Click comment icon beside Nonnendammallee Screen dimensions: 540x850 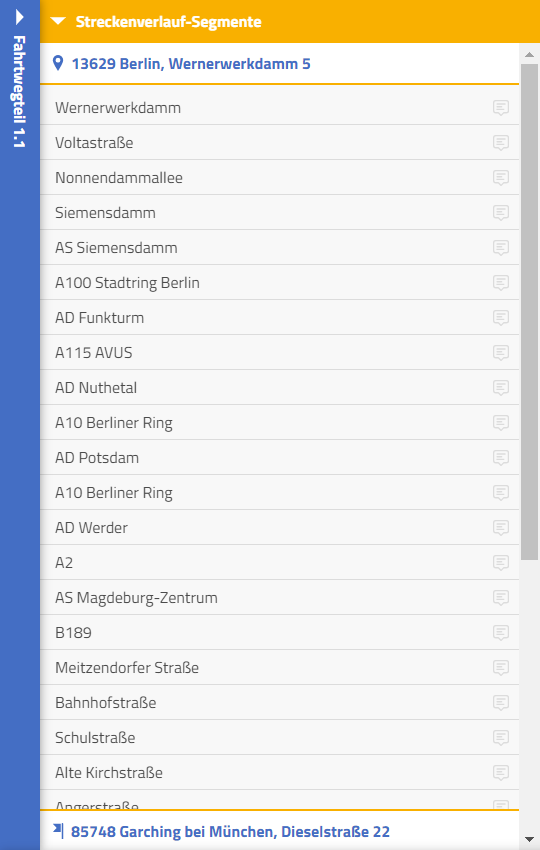500,178
